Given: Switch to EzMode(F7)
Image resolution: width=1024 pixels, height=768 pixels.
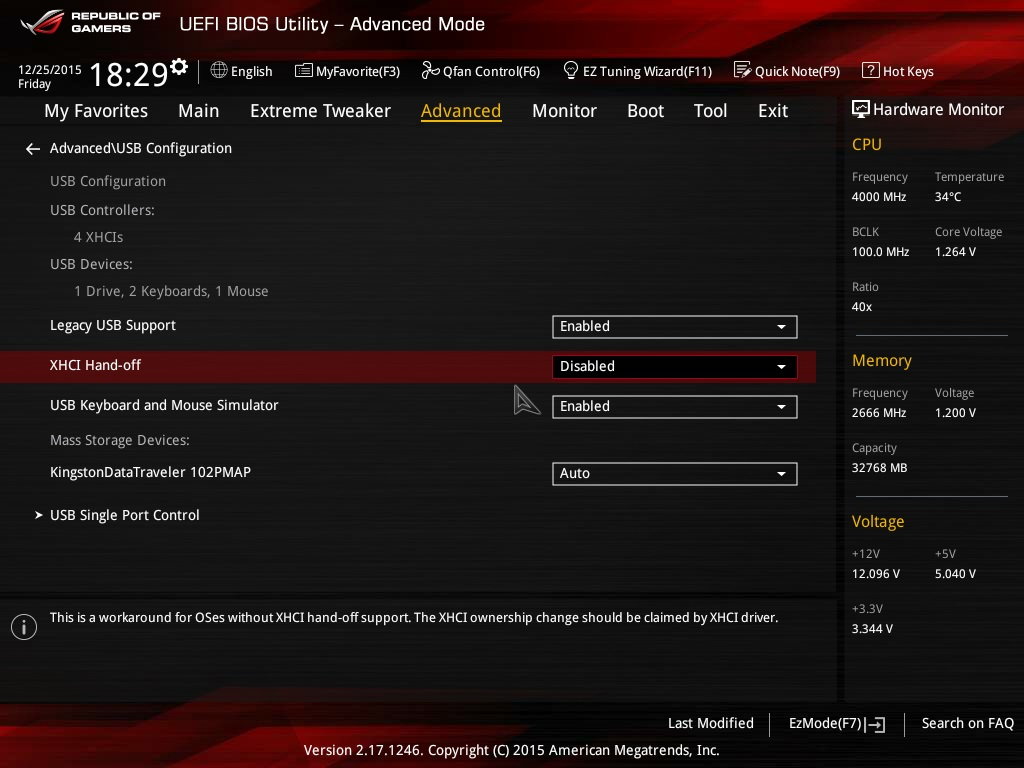Looking at the screenshot, I should click(836, 723).
